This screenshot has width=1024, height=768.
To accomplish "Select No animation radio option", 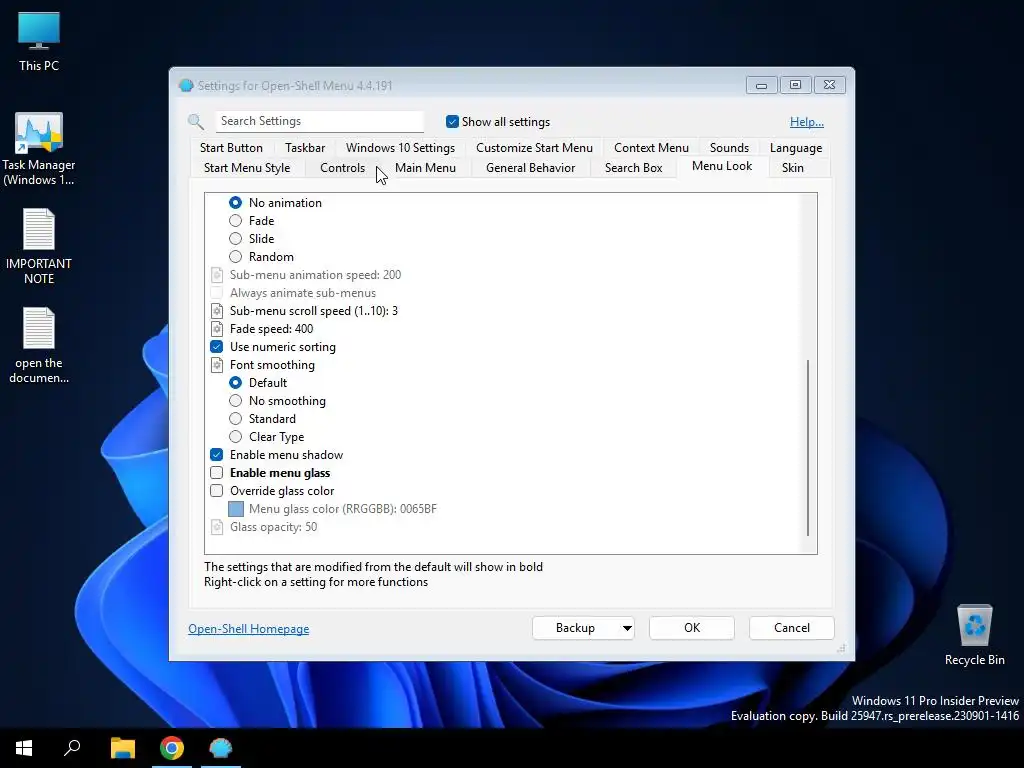I will 235,203.
